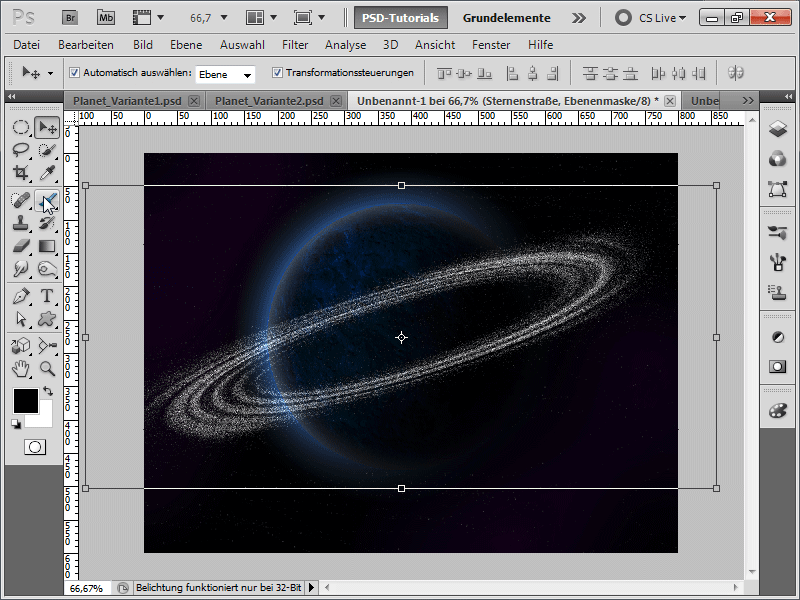The height and width of the screenshot is (600, 800).
Task: Select the Quick Selection tool
Action: click(x=47, y=150)
